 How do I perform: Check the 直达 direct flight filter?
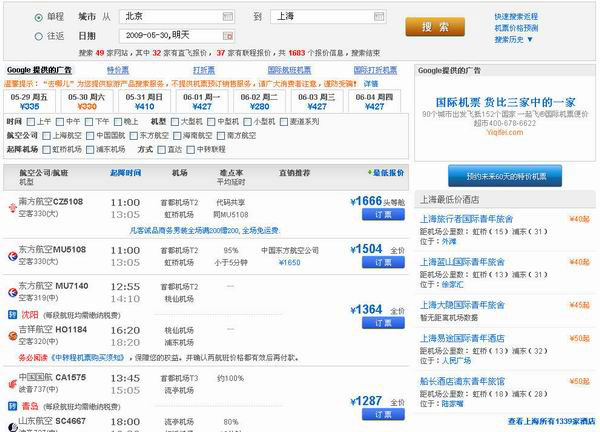pyautogui.click(x=161, y=150)
